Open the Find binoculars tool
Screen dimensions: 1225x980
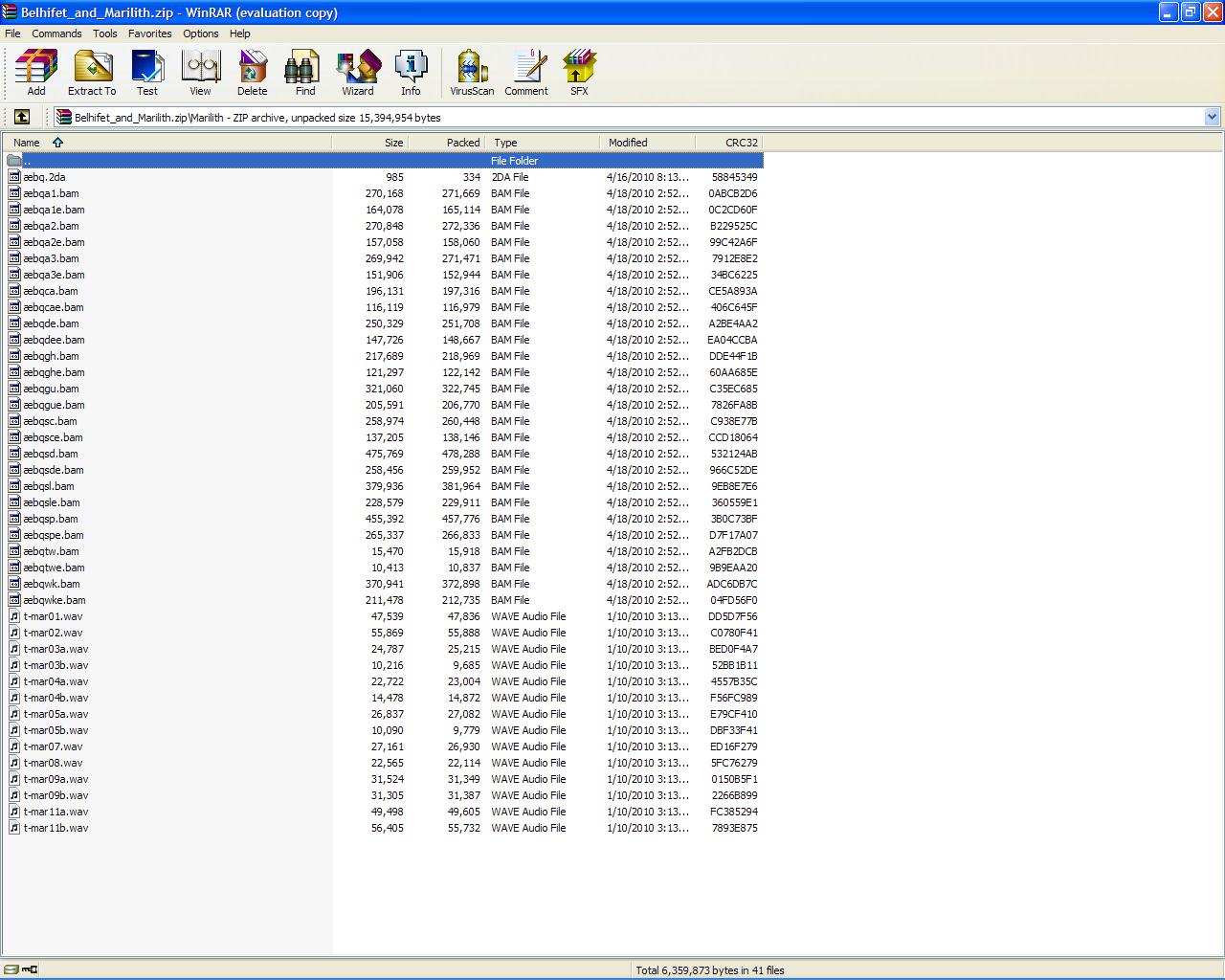(x=305, y=73)
